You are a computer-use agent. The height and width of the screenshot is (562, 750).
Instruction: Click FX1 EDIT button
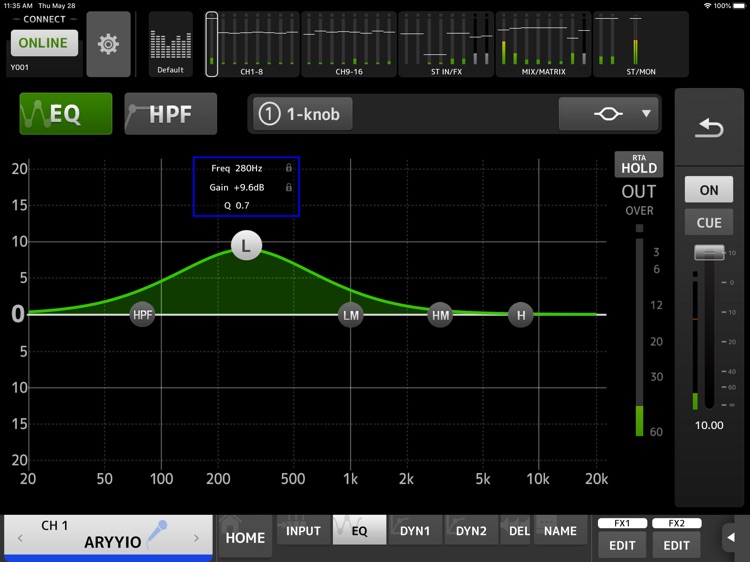pyautogui.click(x=622, y=545)
